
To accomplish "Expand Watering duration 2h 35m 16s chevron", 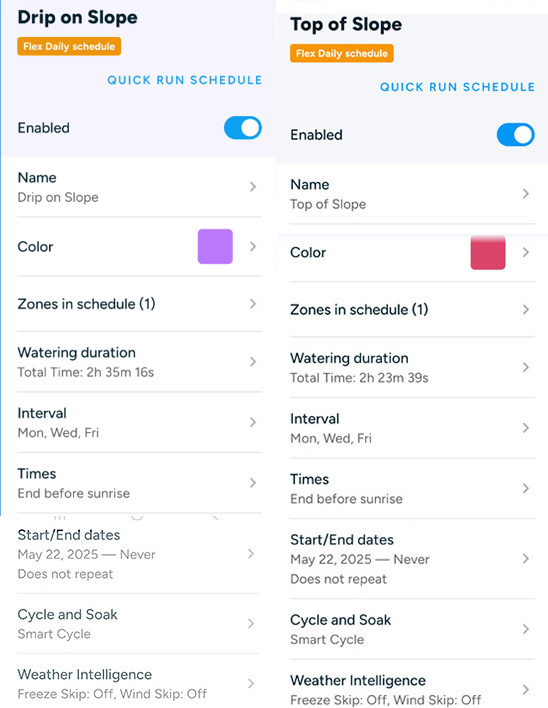I will click(x=253, y=362).
